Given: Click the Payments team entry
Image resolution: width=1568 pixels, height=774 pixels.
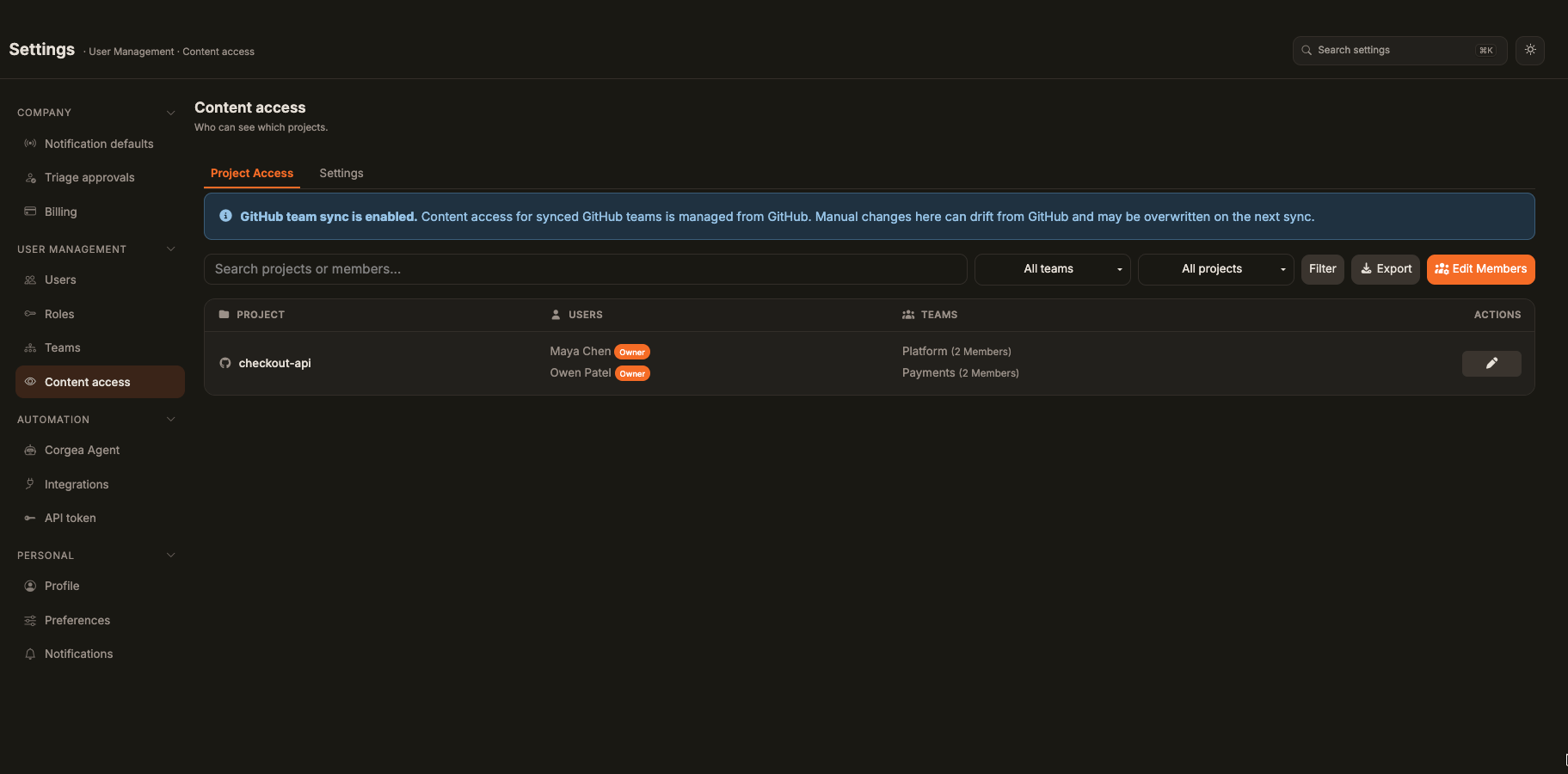Looking at the screenshot, I should [x=960, y=372].
